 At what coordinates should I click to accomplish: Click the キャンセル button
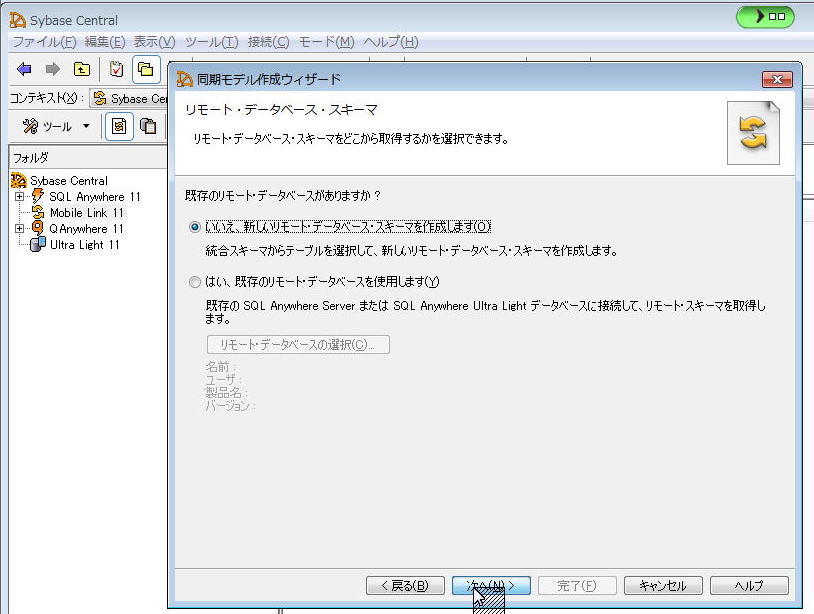coord(662,585)
